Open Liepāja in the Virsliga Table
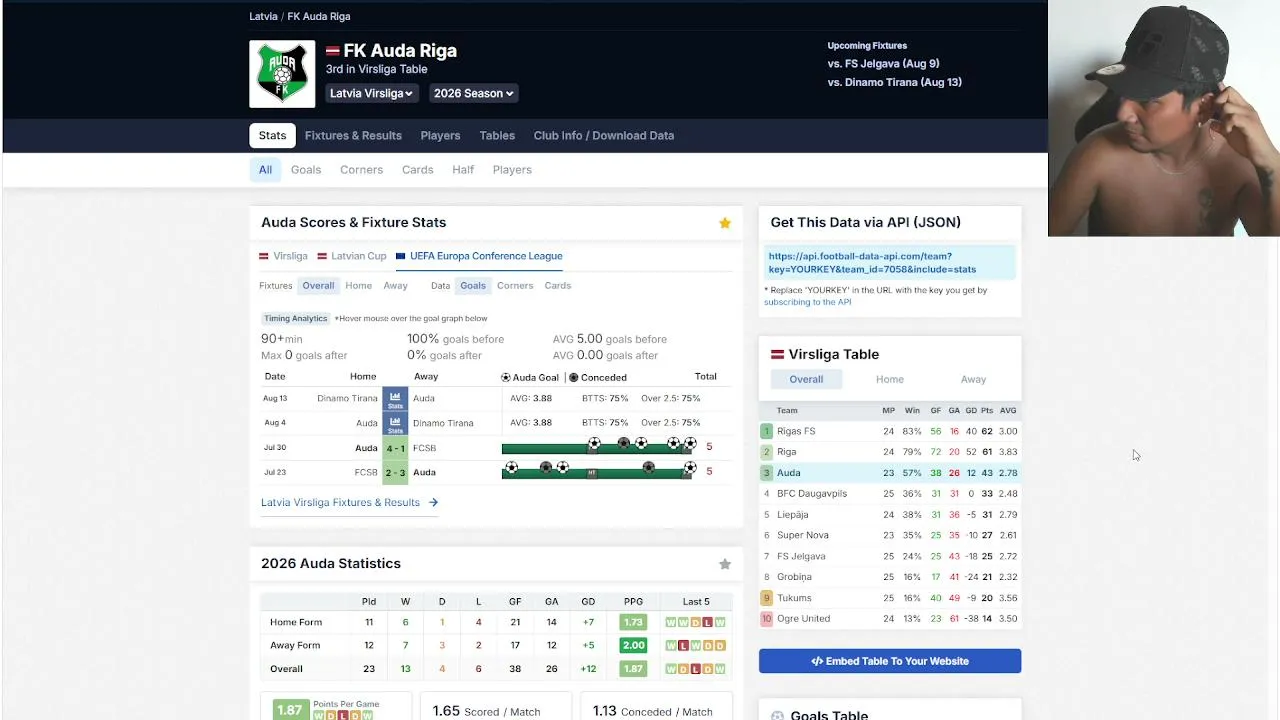Viewport: 1280px width, 720px height. coord(793,515)
